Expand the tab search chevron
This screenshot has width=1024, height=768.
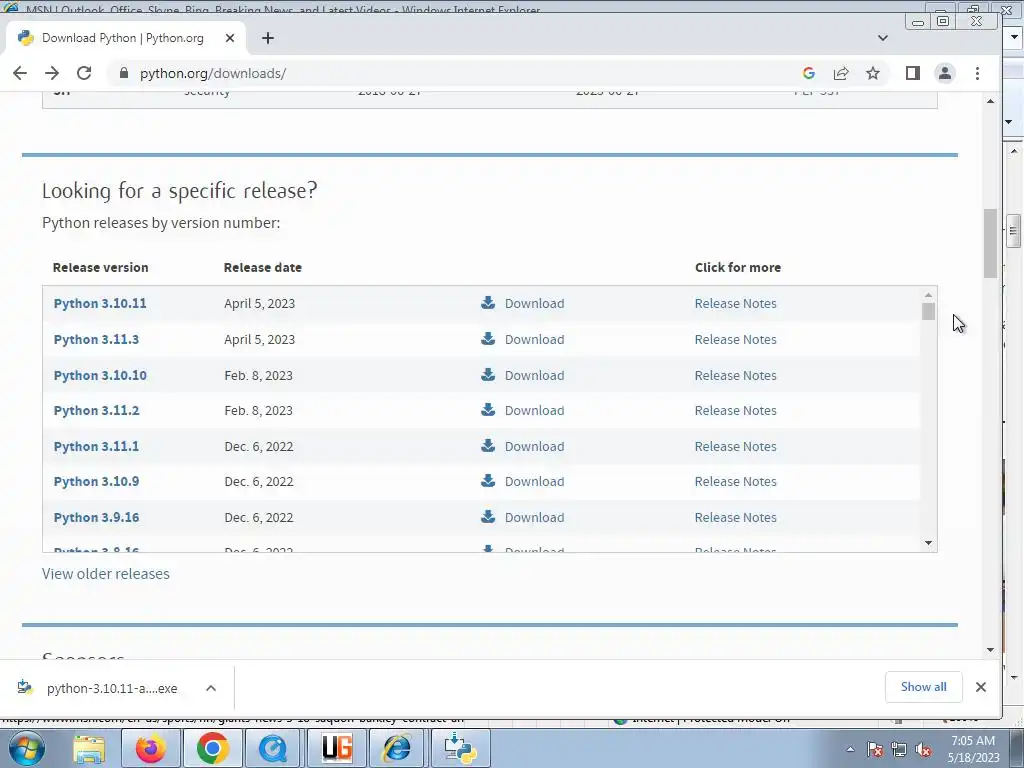click(x=883, y=38)
